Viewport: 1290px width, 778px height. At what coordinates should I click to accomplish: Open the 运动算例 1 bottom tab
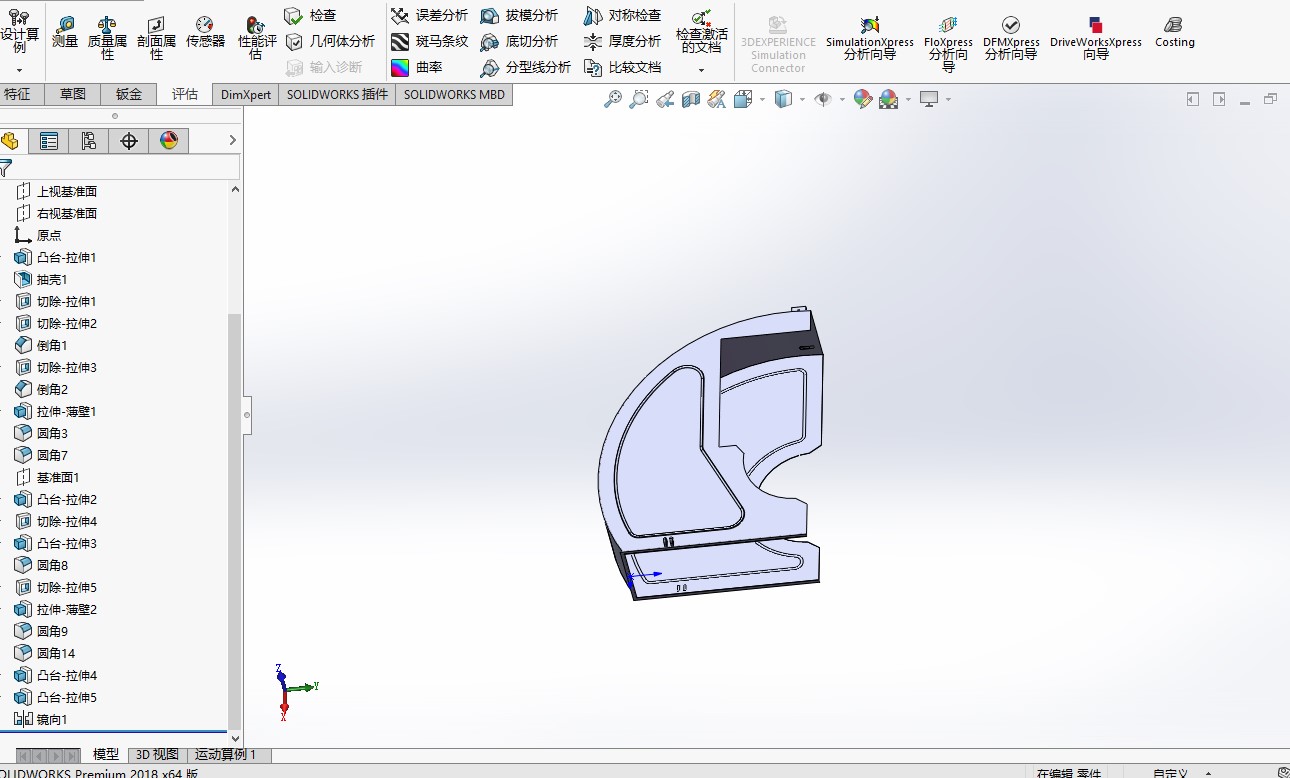(225, 755)
